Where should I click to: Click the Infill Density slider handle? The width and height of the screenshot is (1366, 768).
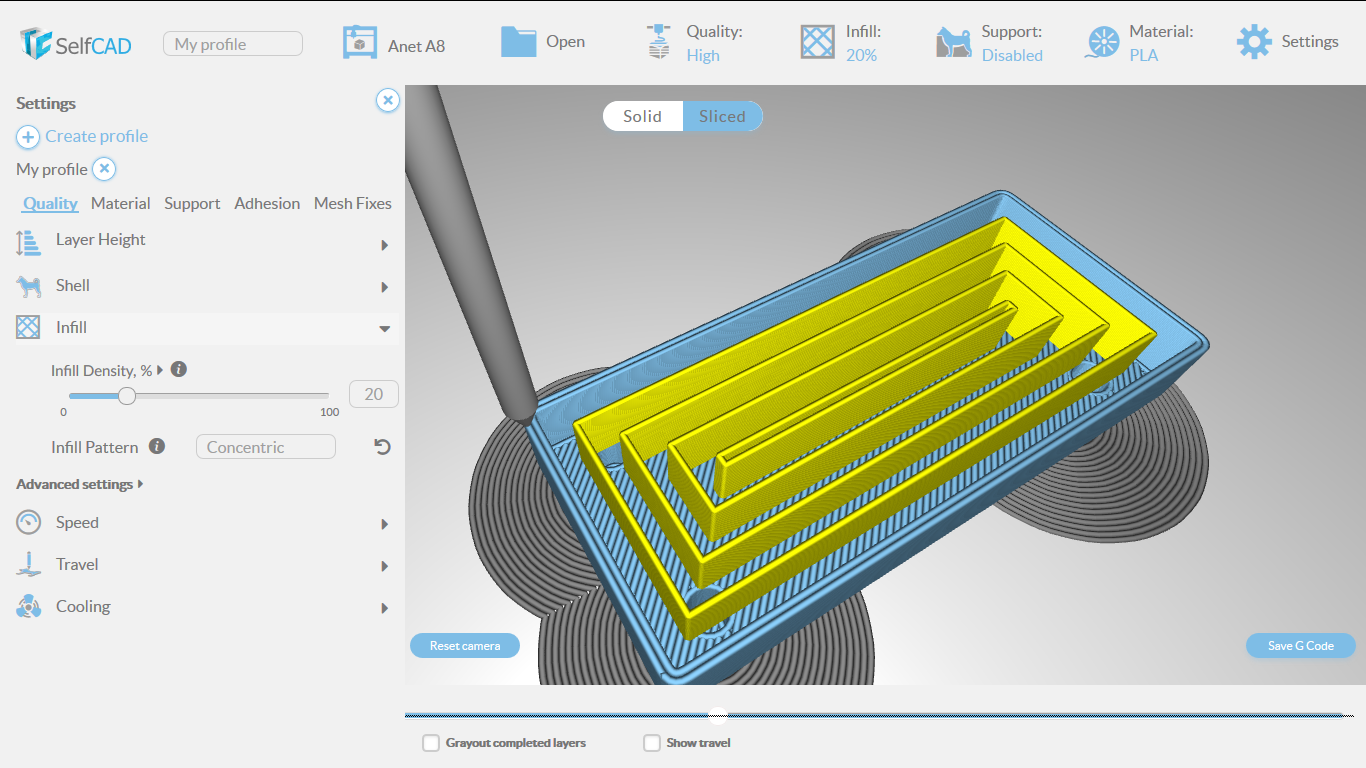127,396
